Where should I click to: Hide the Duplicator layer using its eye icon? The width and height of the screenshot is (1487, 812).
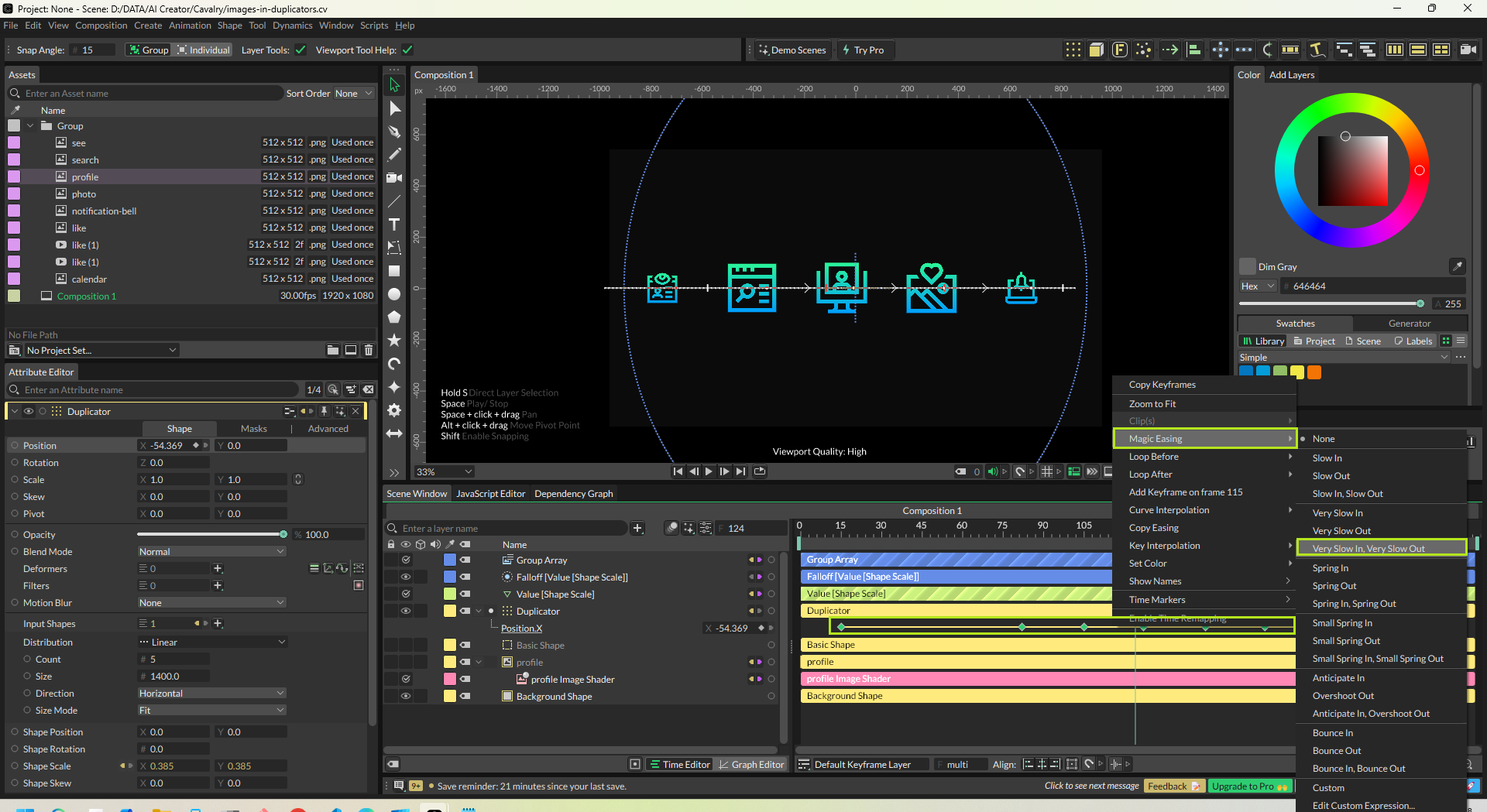pos(405,611)
